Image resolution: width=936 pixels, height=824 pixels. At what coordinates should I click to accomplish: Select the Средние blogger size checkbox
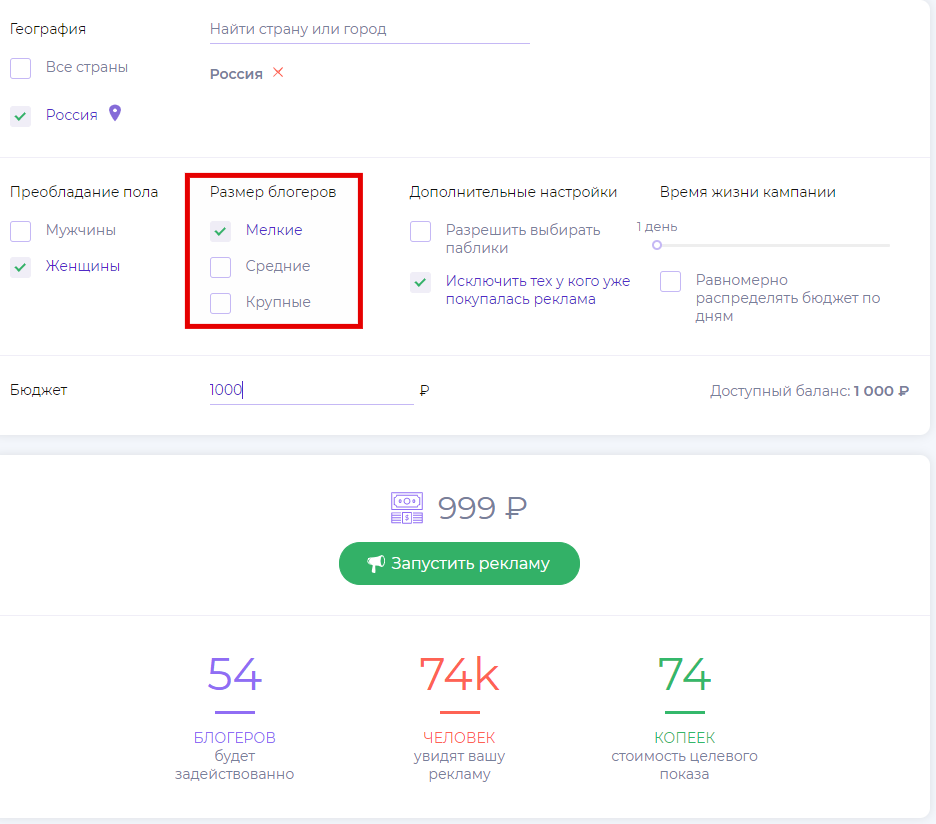pyautogui.click(x=221, y=267)
